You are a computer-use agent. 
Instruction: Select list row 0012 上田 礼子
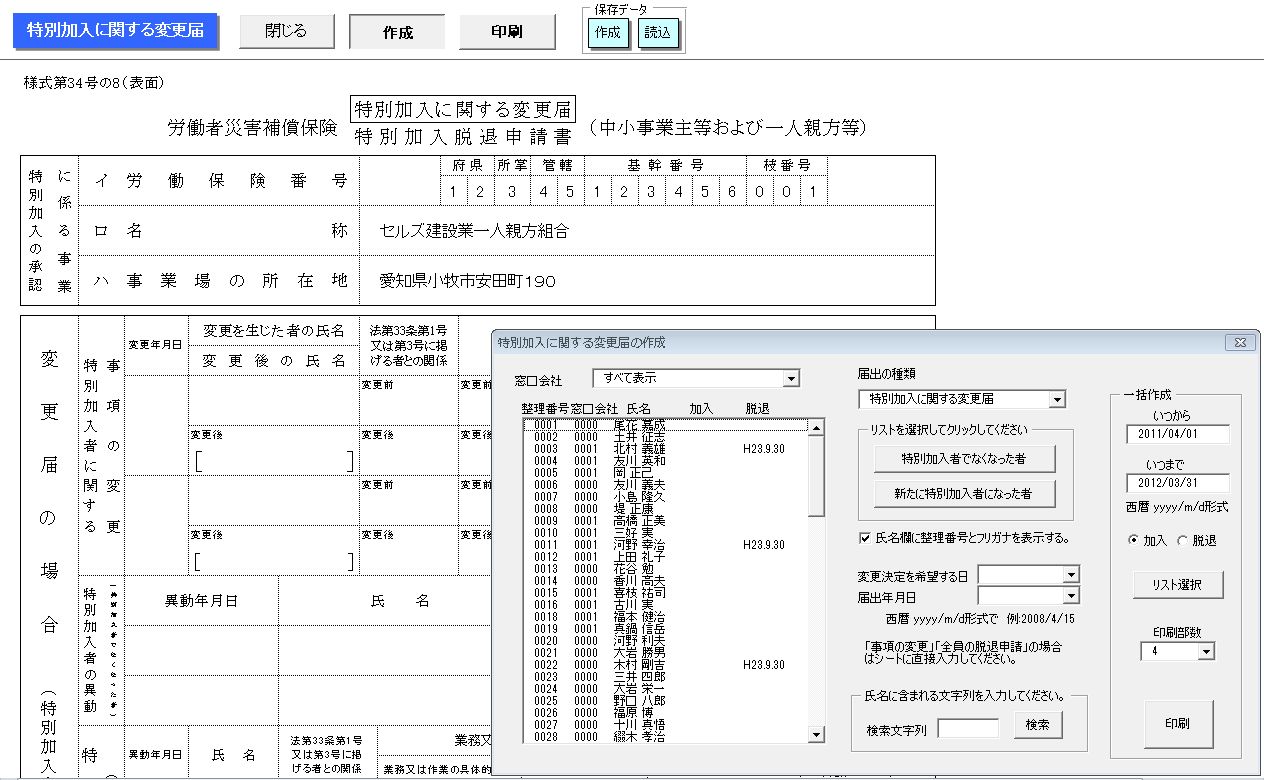pos(665,557)
